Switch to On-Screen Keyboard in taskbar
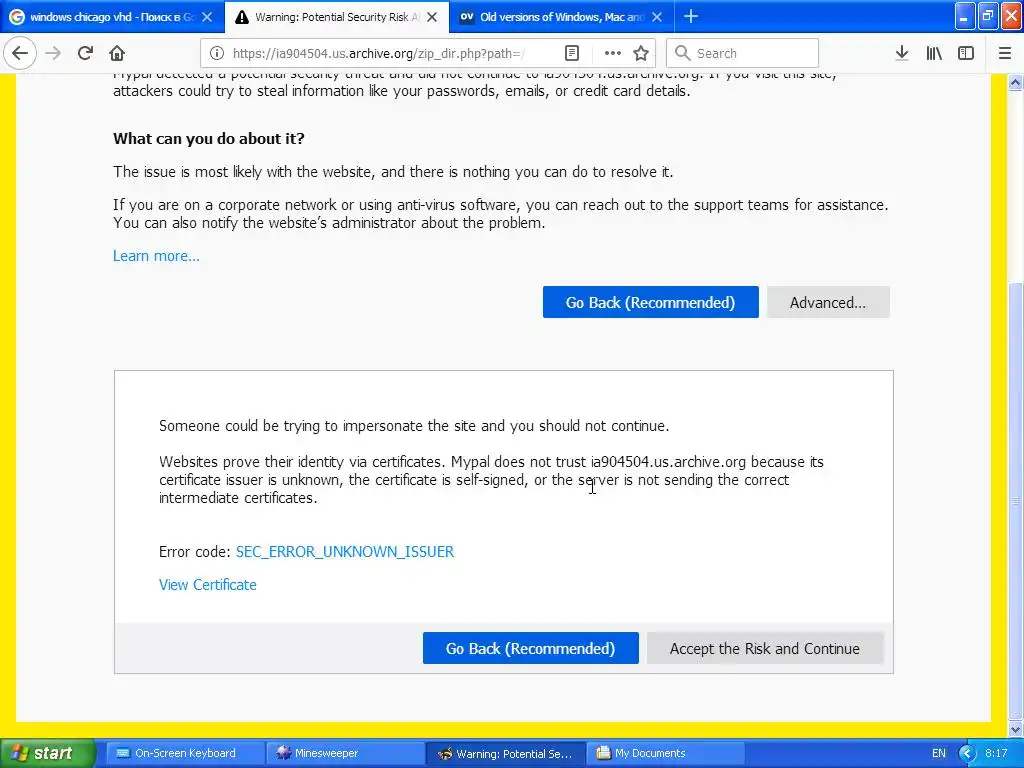This screenshot has height=768, width=1024. [183, 754]
